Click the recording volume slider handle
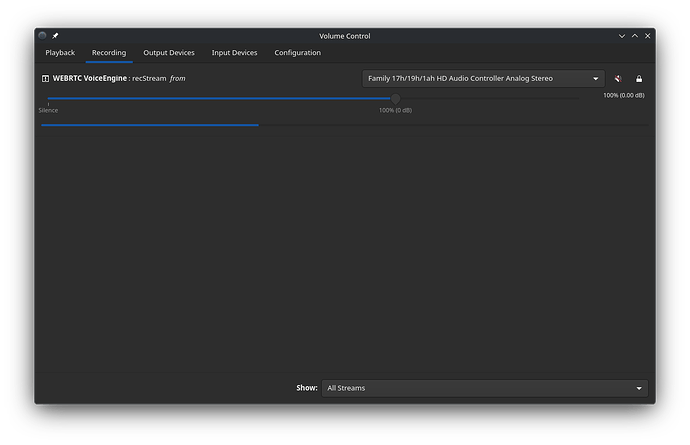Viewport: 690px width, 445px height. [395, 99]
